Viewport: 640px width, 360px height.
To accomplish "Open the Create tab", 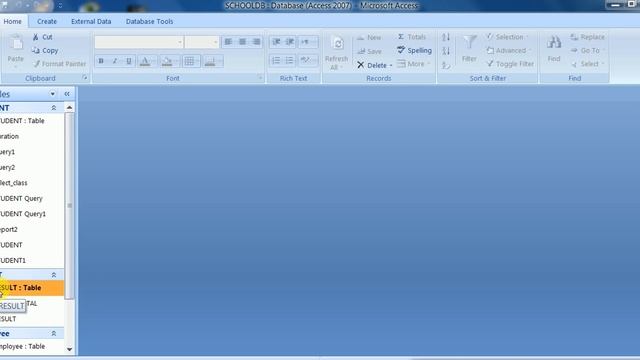I will (47, 21).
